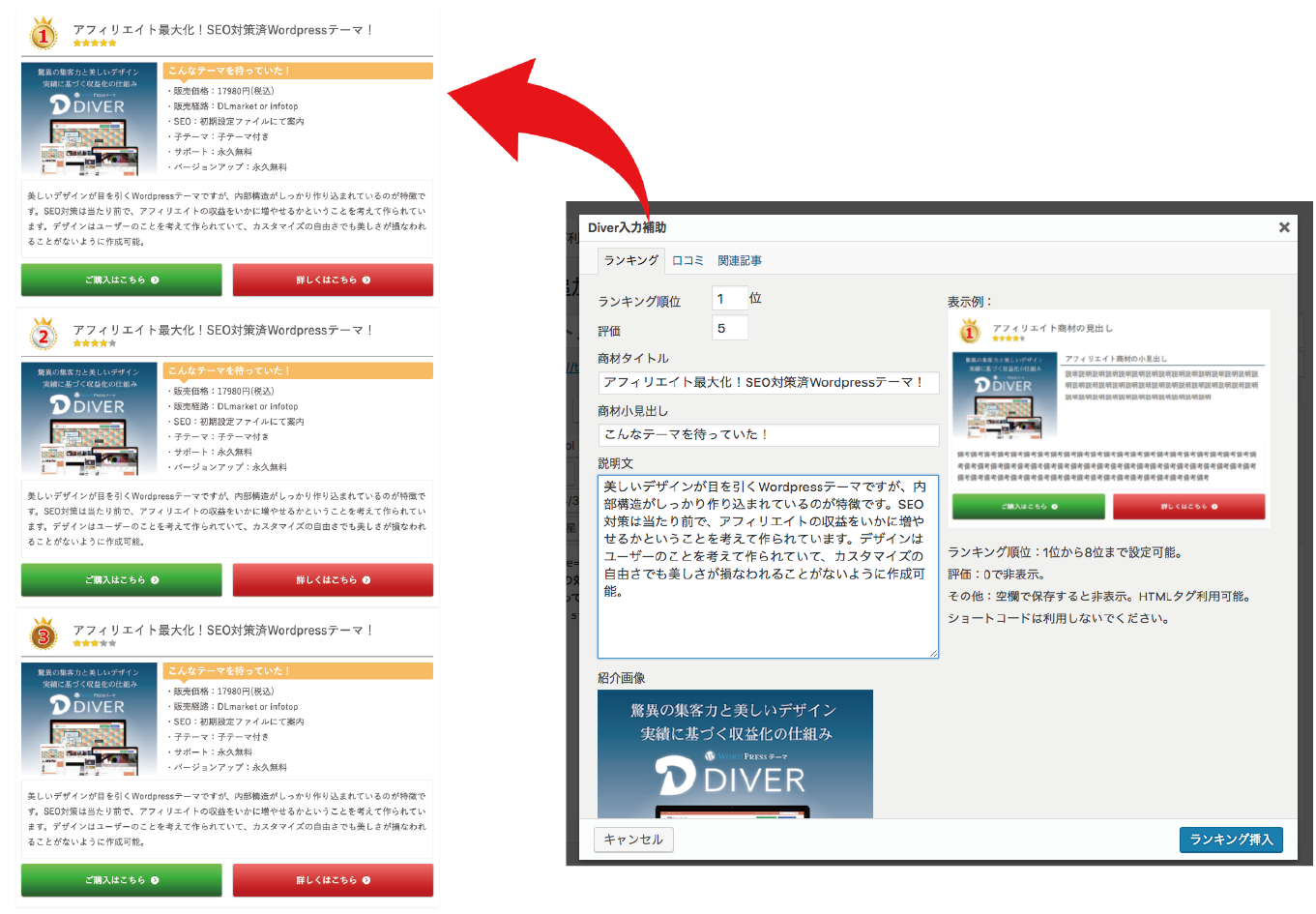Screen dimensions: 1316x914
Task: Click ご購入はこちら in the rank 2 card
Action: click(122, 579)
